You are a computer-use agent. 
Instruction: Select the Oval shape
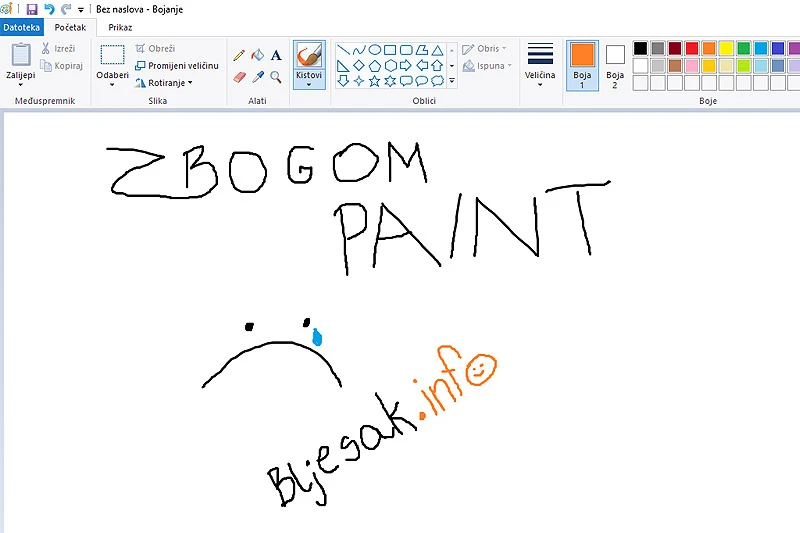(375, 50)
